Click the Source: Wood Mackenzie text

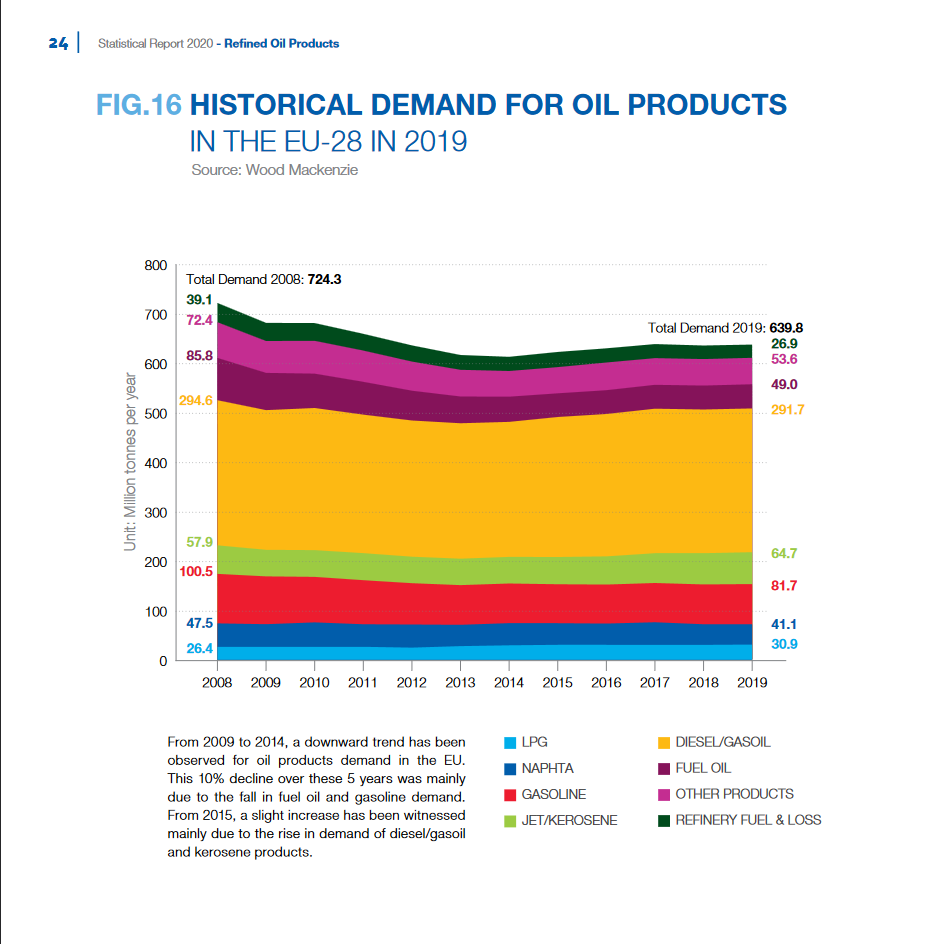(275, 170)
